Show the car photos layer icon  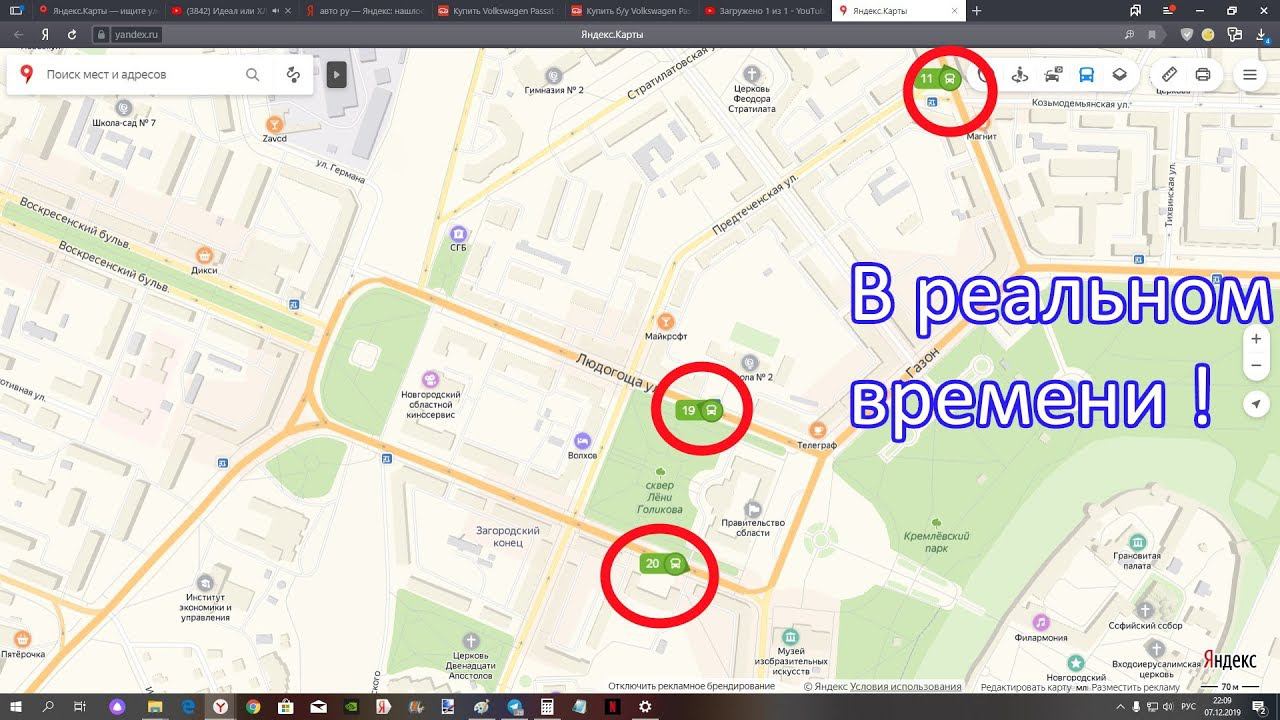1053,74
